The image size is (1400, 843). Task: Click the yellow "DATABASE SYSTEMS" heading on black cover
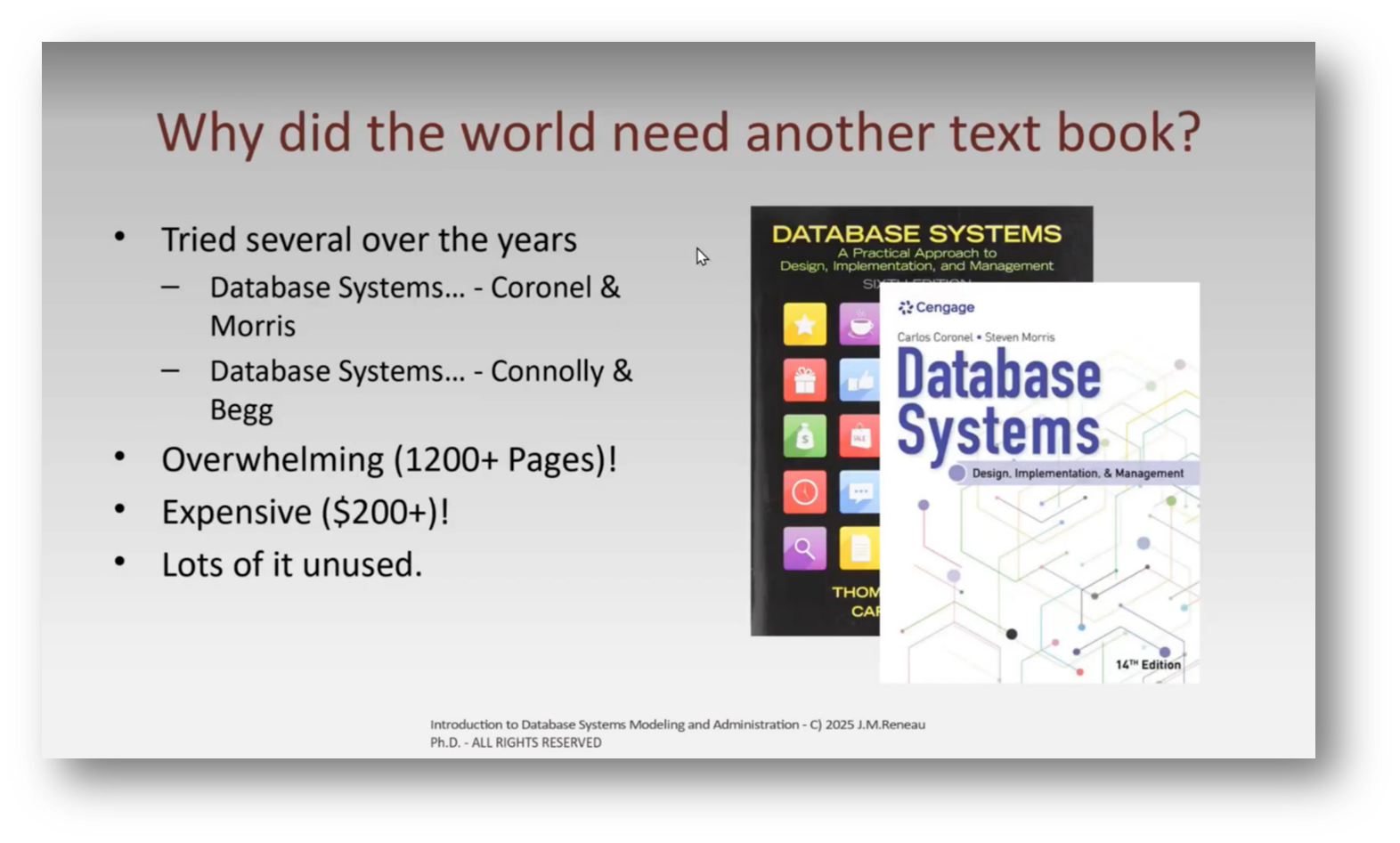pyautogui.click(x=916, y=234)
